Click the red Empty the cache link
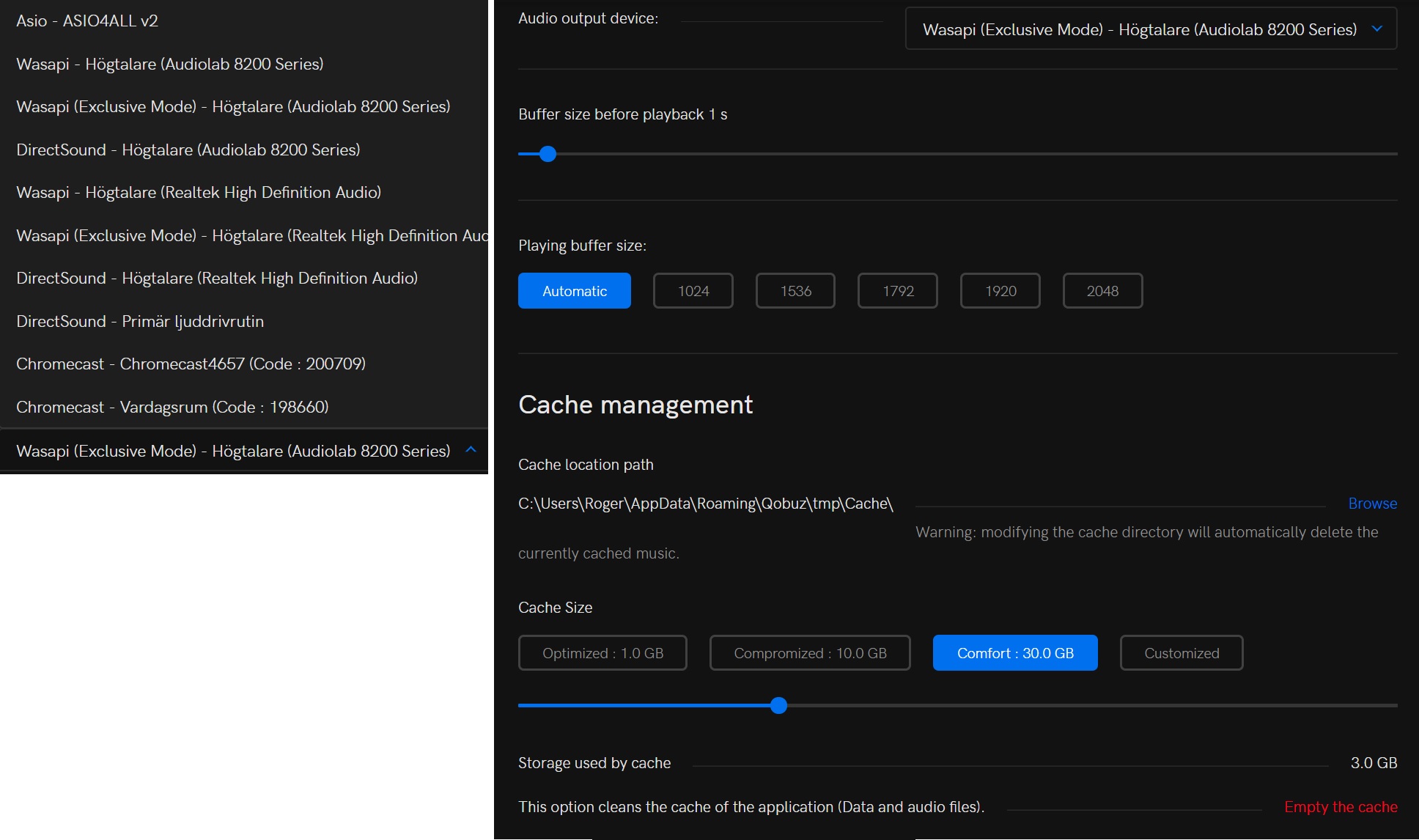The width and height of the screenshot is (1419, 840). click(x=1340, y=807)
